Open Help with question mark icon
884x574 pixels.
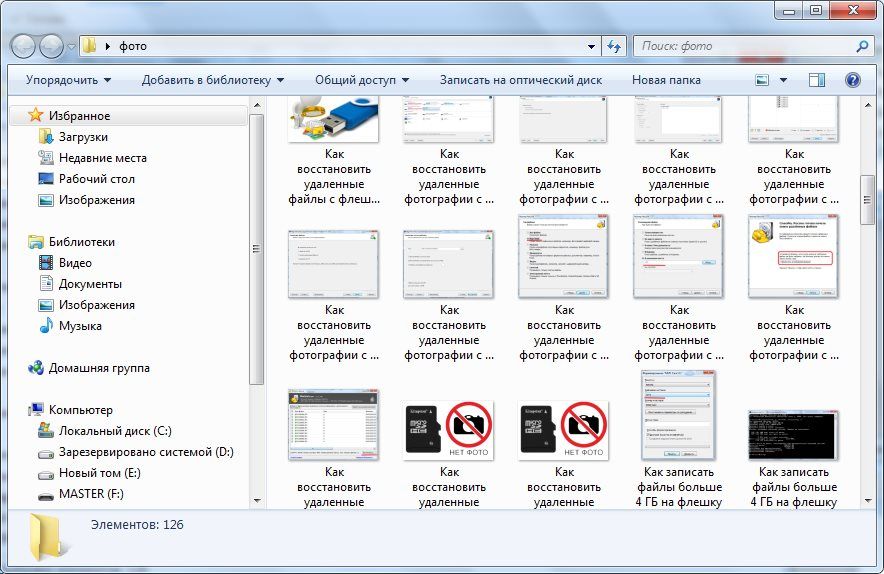point(853,80)
